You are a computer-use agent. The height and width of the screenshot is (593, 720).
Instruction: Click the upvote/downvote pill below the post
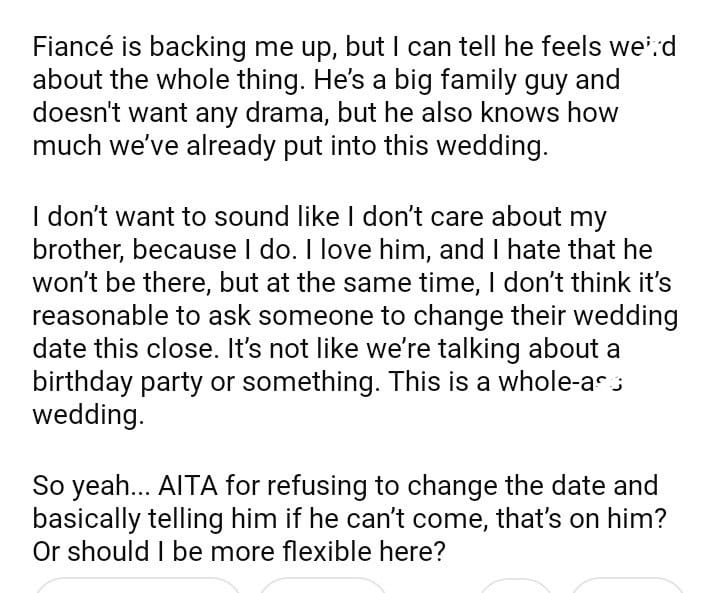(x=137, y=586)
